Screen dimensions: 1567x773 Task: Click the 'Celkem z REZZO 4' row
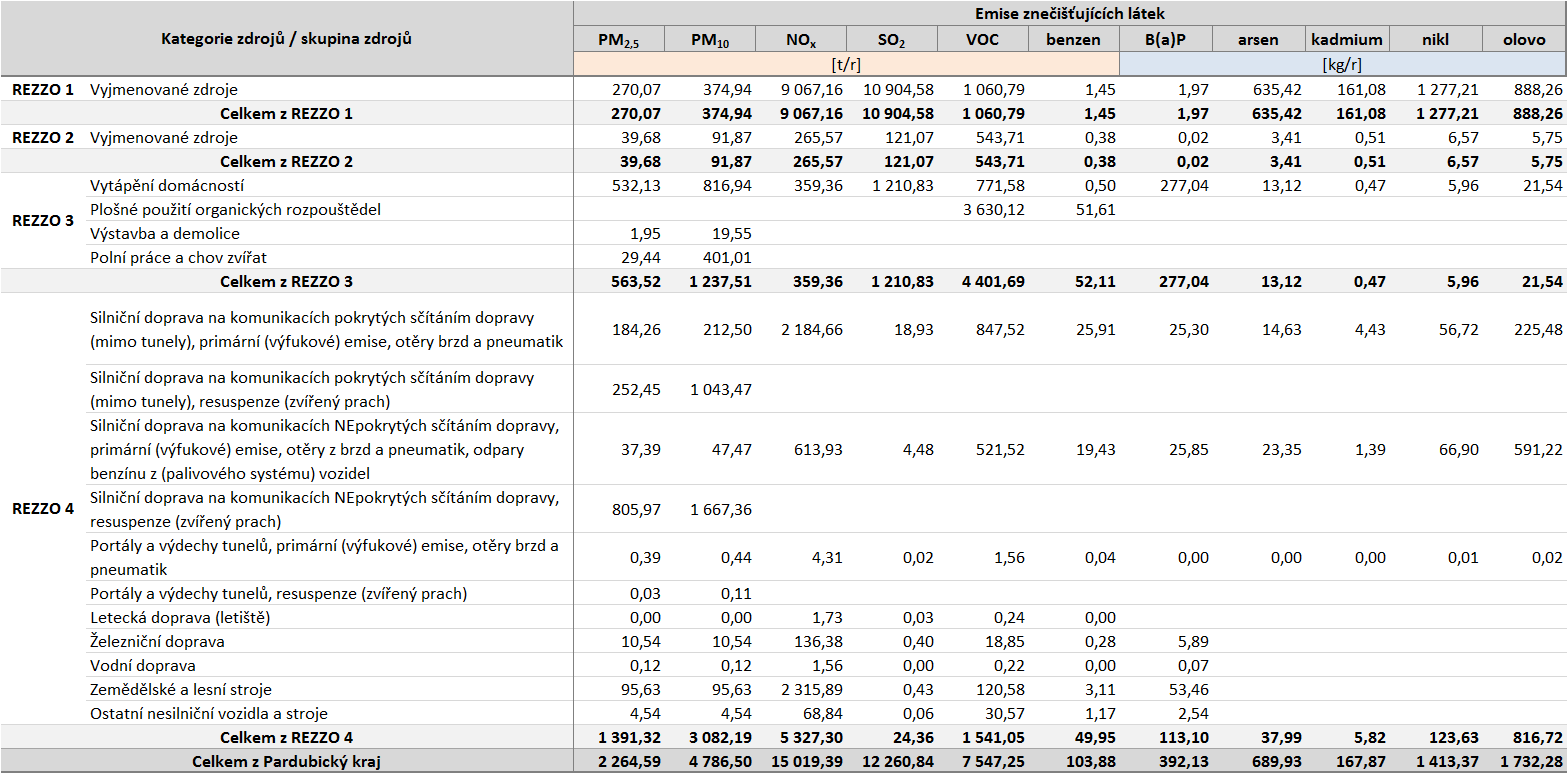(x=783, y=737)
